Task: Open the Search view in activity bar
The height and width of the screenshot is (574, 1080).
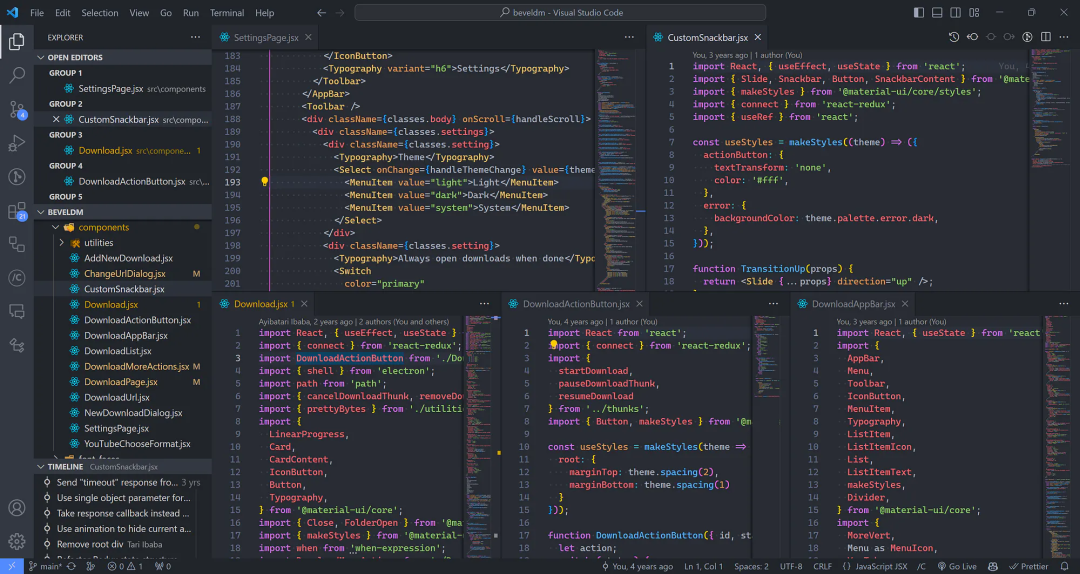Action: tap(17, 75)
